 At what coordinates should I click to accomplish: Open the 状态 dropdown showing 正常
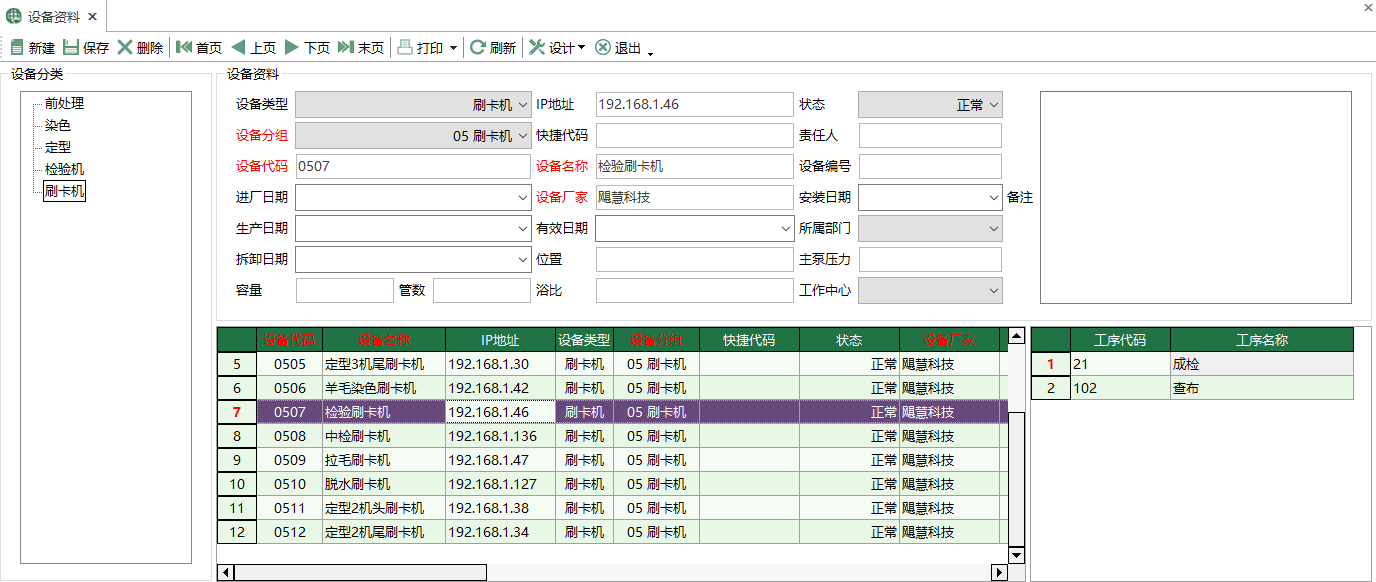click(x=994, y=105)
